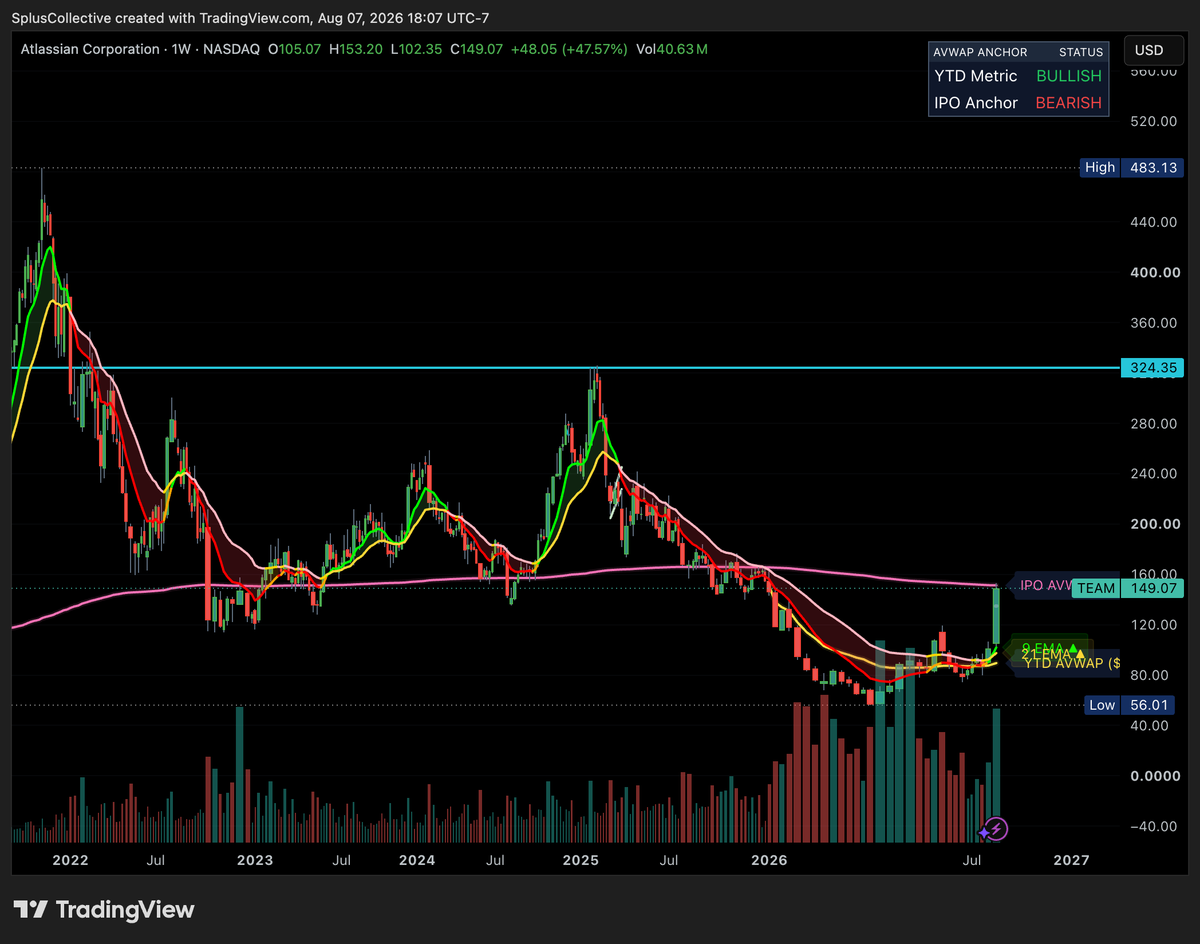Click the low value L102.35
Viewport: 1200px width, 944px height.
coord(416,49)
